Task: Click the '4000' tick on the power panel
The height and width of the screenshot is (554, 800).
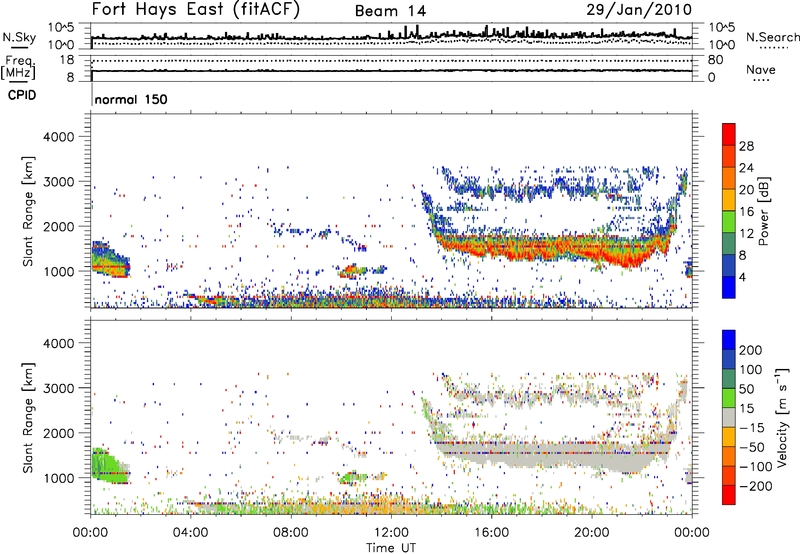Action: tap(58, 137)
